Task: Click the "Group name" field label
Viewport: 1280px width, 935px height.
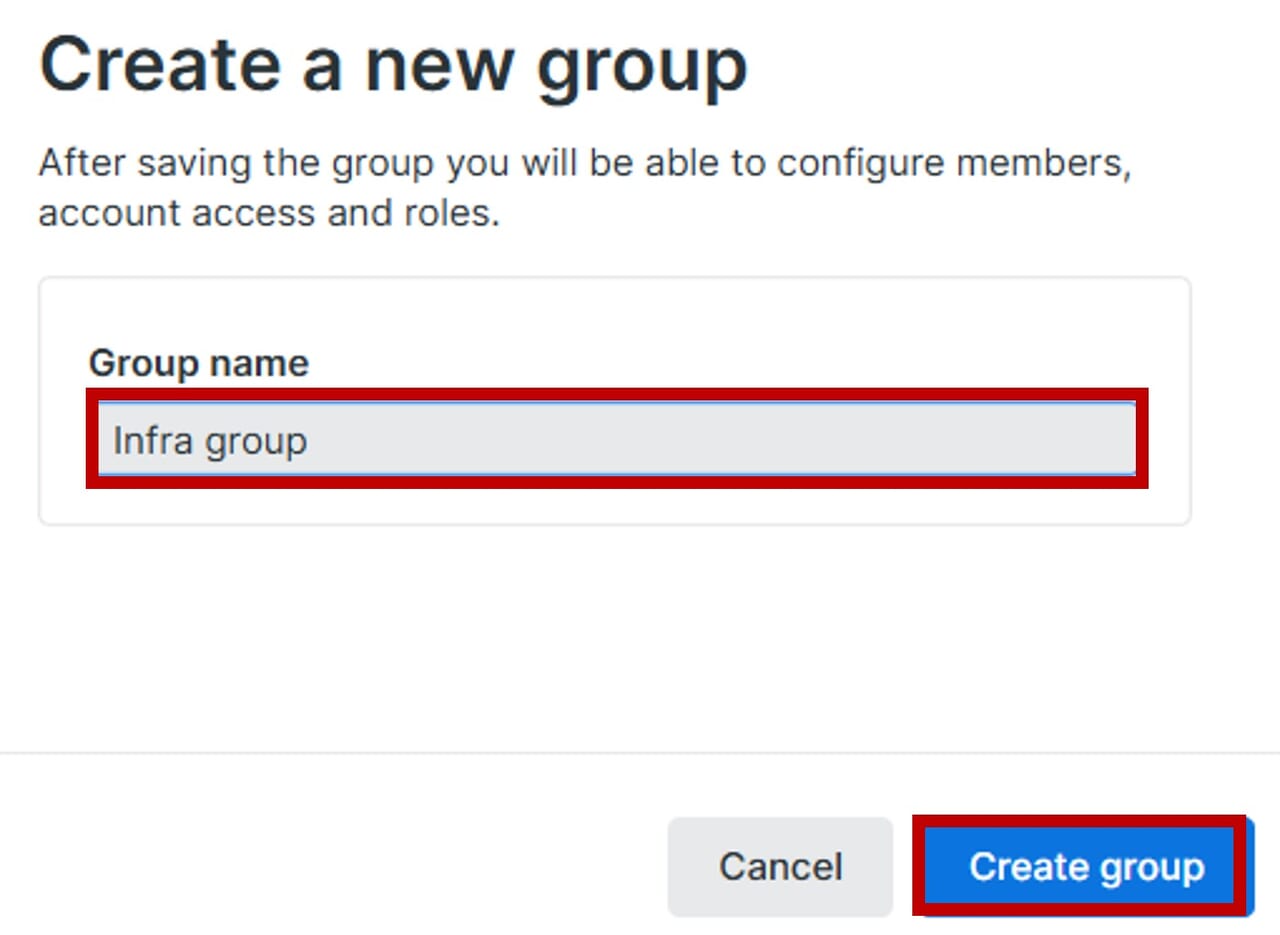Action: click(x=198, y=363)
